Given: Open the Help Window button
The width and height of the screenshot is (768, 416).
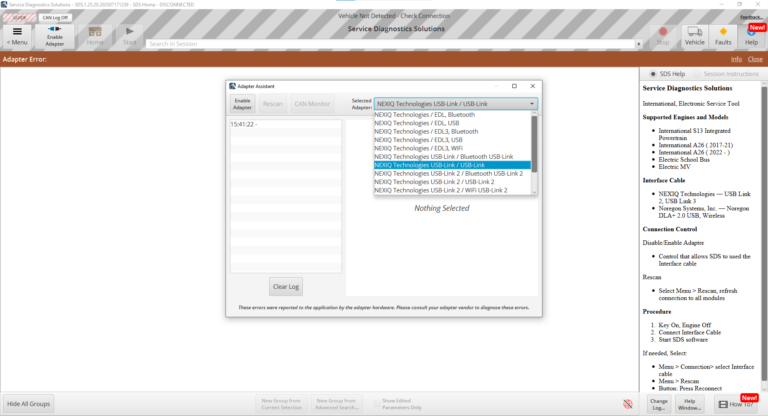Looking at the screenshot, I should click(689, 404).
